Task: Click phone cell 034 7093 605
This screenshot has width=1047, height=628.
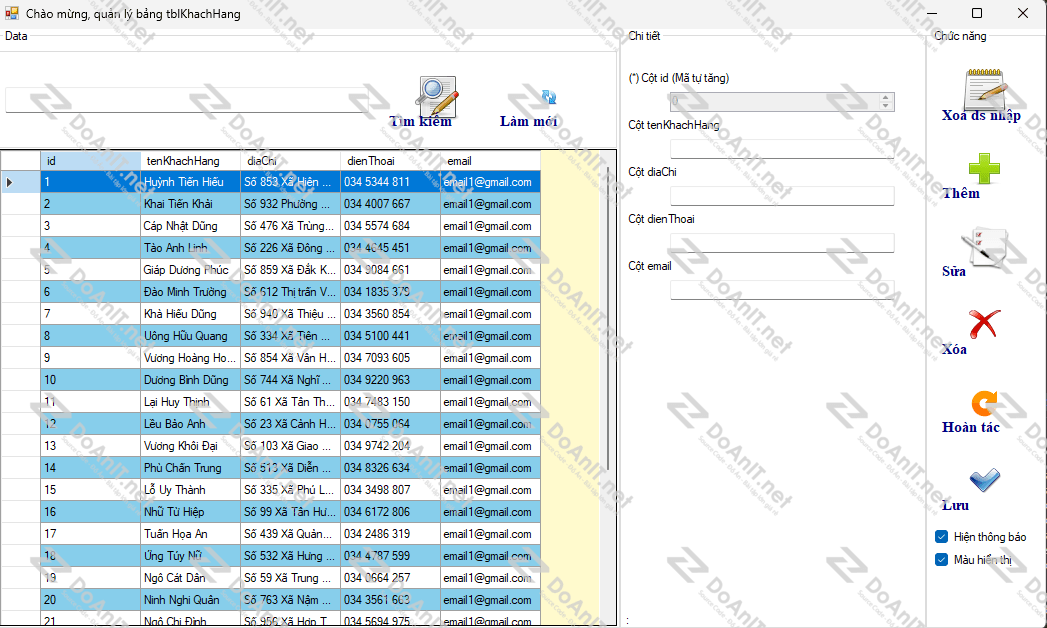Action: [x=391, y=358]
